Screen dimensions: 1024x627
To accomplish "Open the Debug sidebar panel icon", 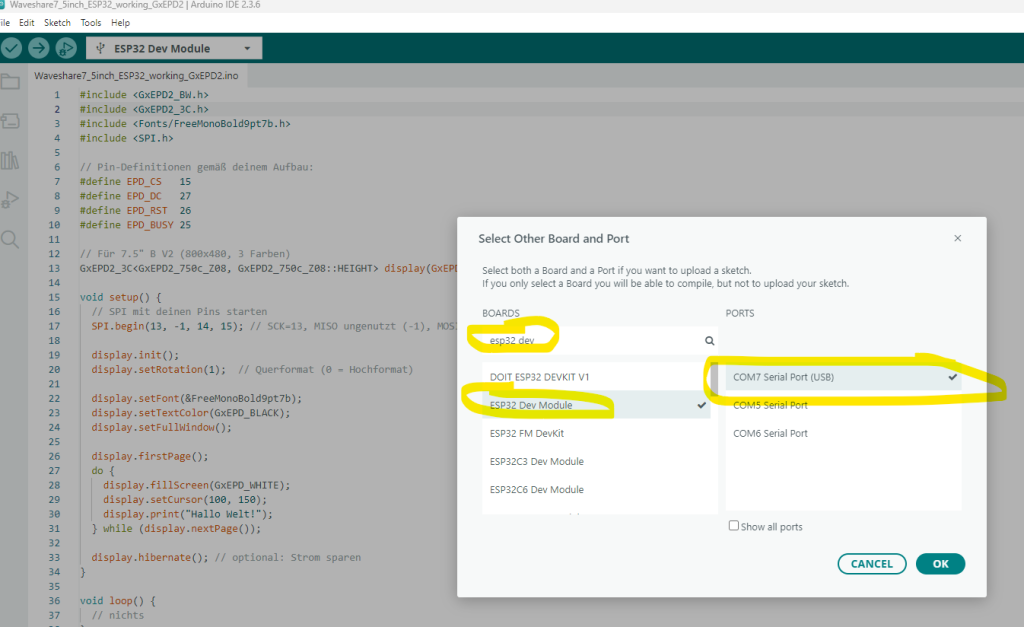I will 10,199.
